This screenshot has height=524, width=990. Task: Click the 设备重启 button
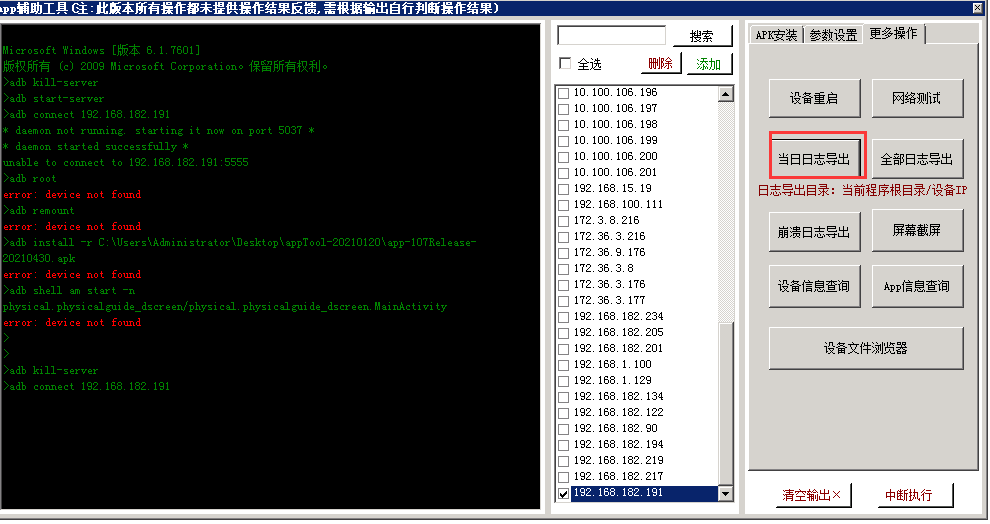(814, 98)
